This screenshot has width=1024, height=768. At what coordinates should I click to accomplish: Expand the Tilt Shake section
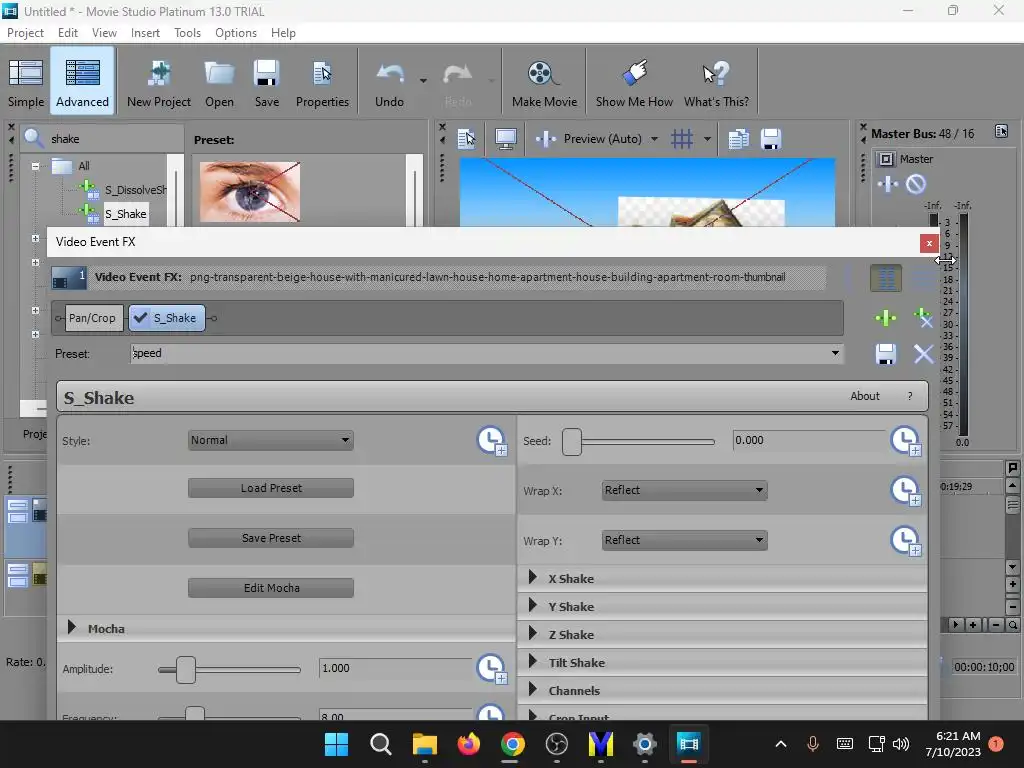coord(532,662)
